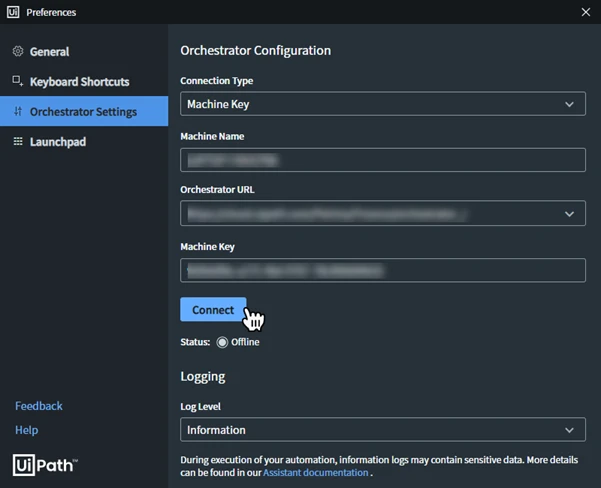Open the Assistant documentation link
The image size is (601, 488).
coord(315,473)
